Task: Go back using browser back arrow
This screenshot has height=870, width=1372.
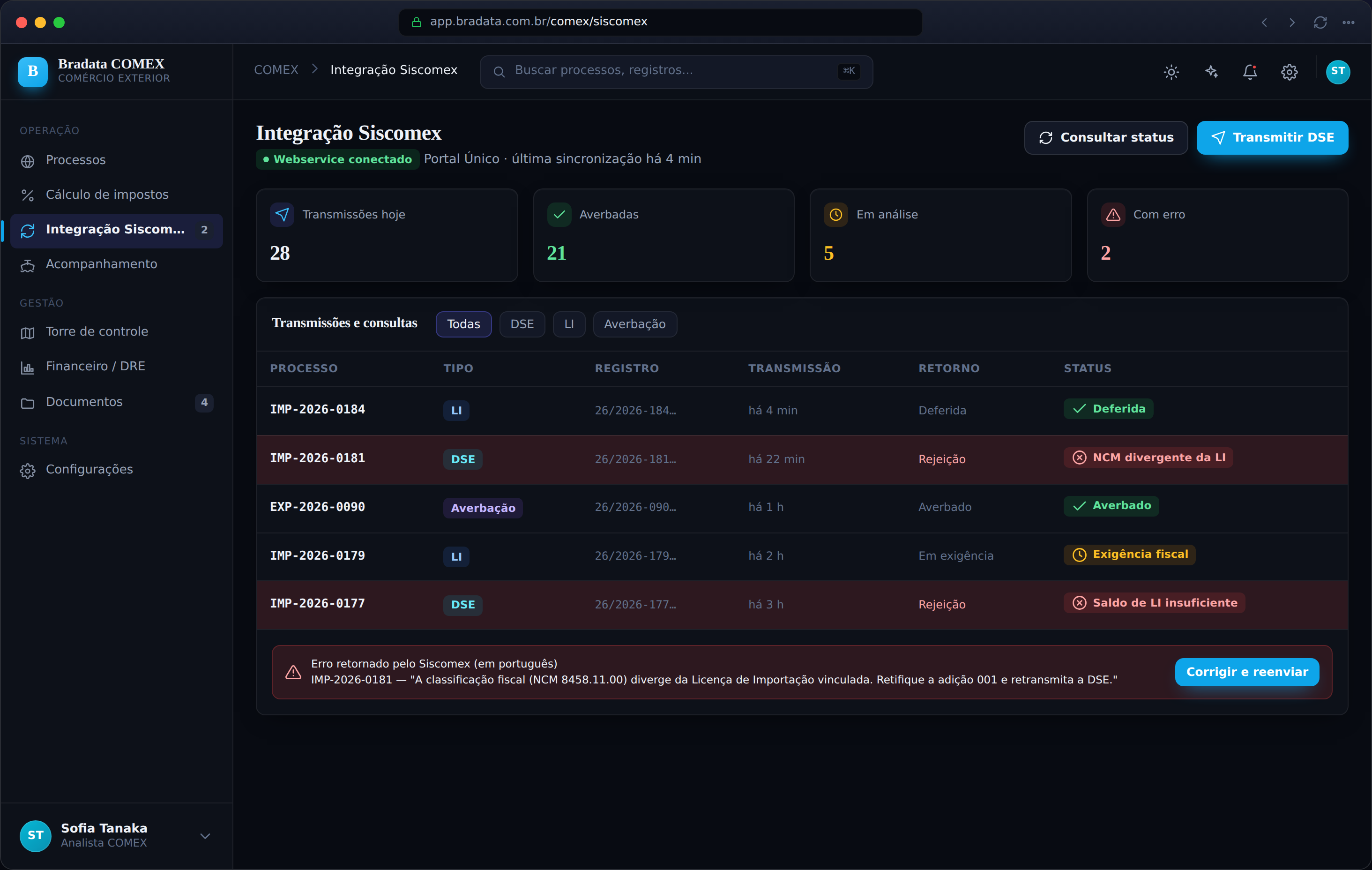Action: (x=1264, y=23)
